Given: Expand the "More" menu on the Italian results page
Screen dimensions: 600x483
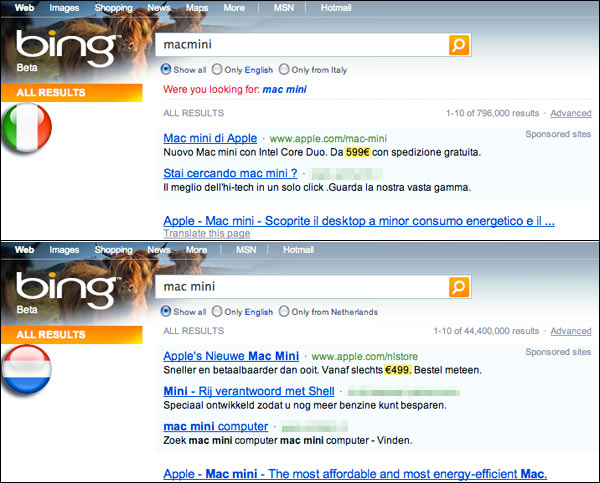Looking at the screenshot, I should click(x=234, y=8).
